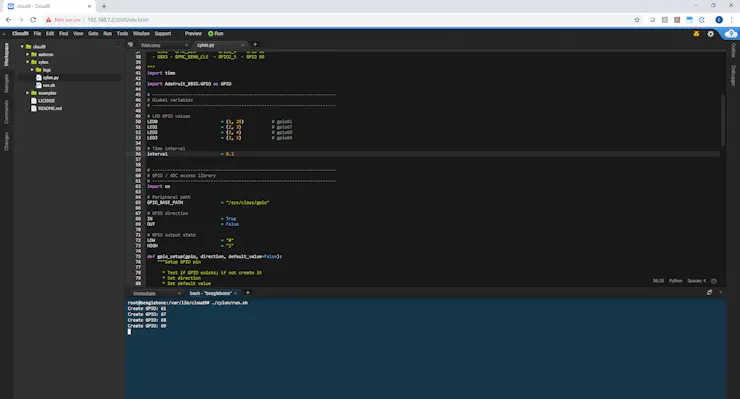
Task: Expand the examples folder
Action: coord(27,93)
